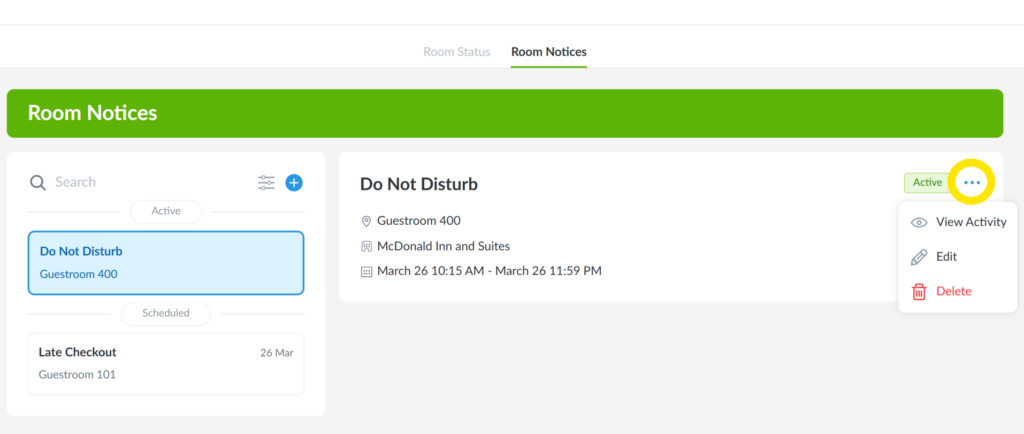Click the building icon near McDonald Inn and Suites
1024x434 pixels.
click(x=367, y=246)
